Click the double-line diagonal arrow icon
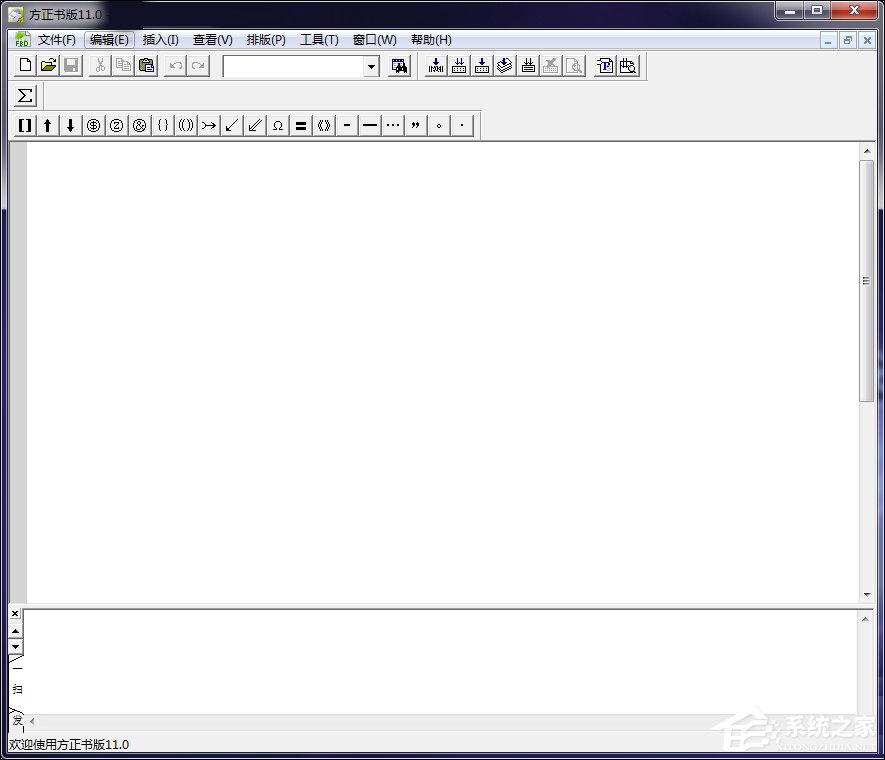Image resolution: width=885 pixels, height=760 pixels. coord(255,125)
